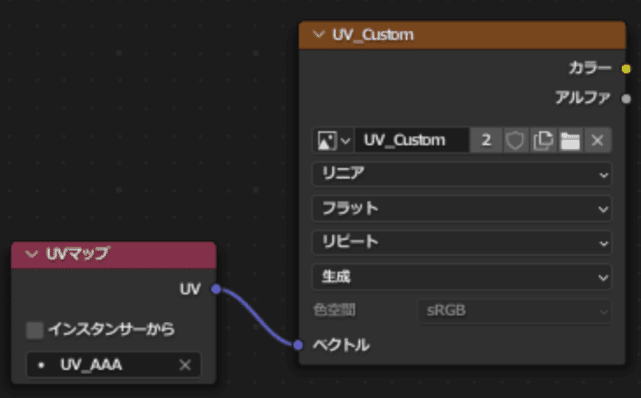The image size is (641, 398).
Task: Click the ベクトル input socket
Action: point(298,345)
